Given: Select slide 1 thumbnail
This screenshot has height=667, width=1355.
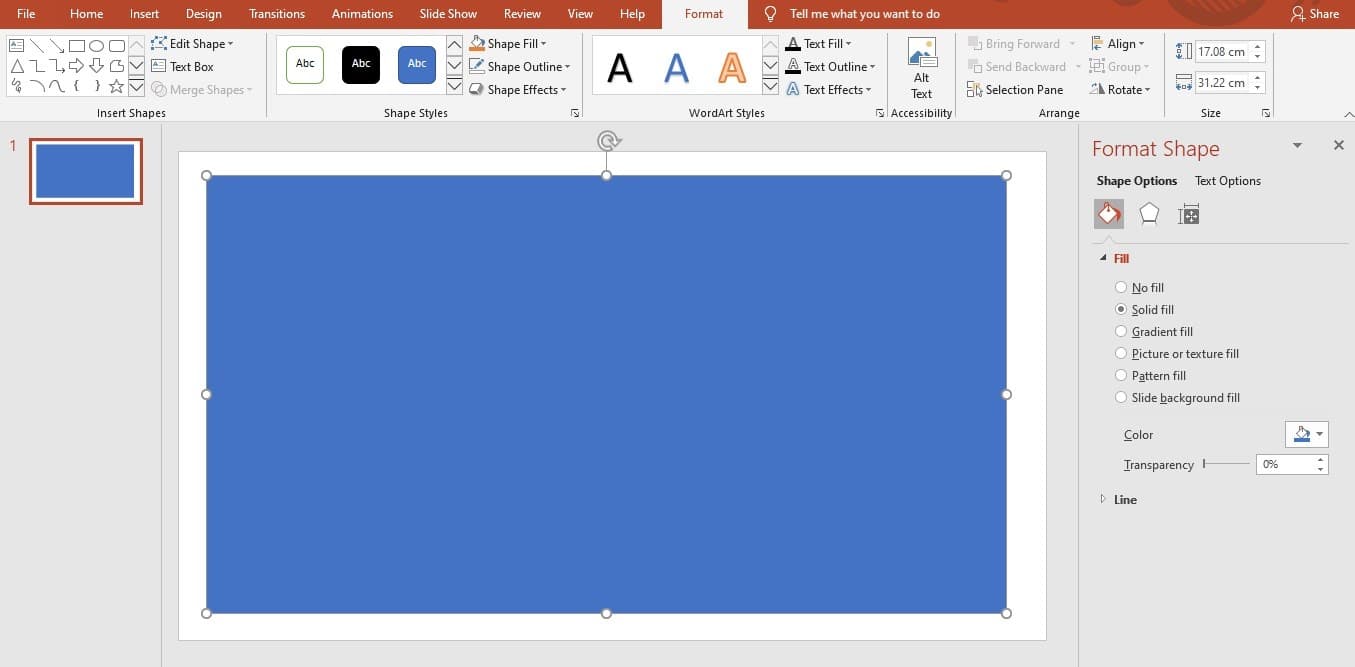Looking at the screenshot, I should pyautogui.click(x=85, y=171).
